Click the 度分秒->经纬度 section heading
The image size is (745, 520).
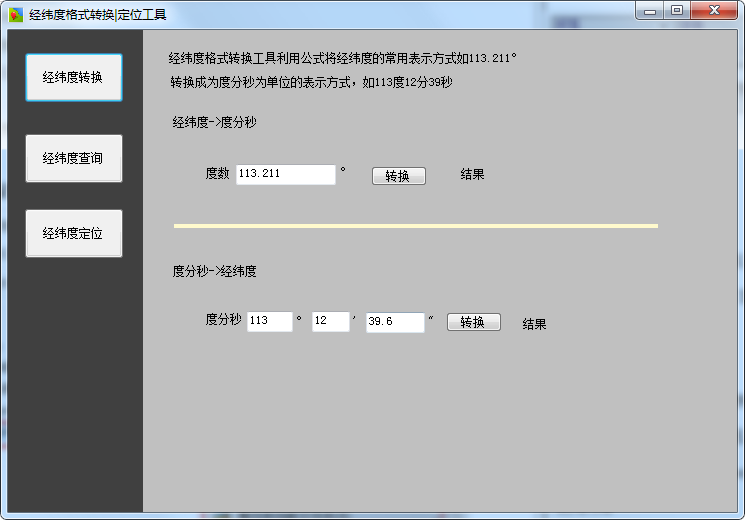[x=215, y=271]
